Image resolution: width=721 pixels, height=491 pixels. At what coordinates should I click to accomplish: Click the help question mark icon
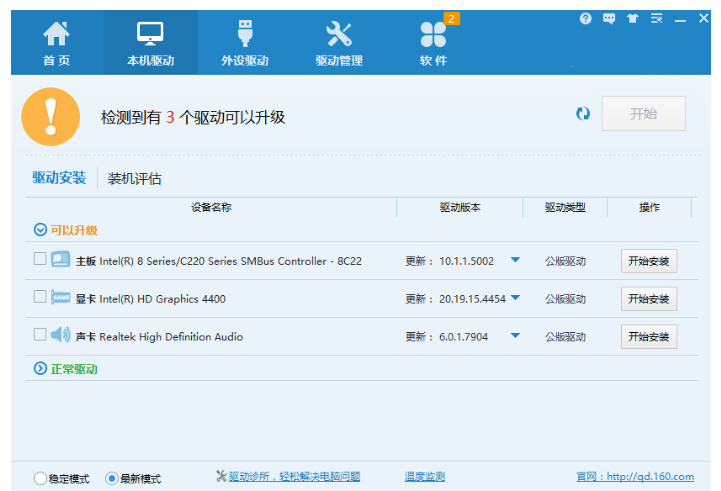tap(585, 19)
